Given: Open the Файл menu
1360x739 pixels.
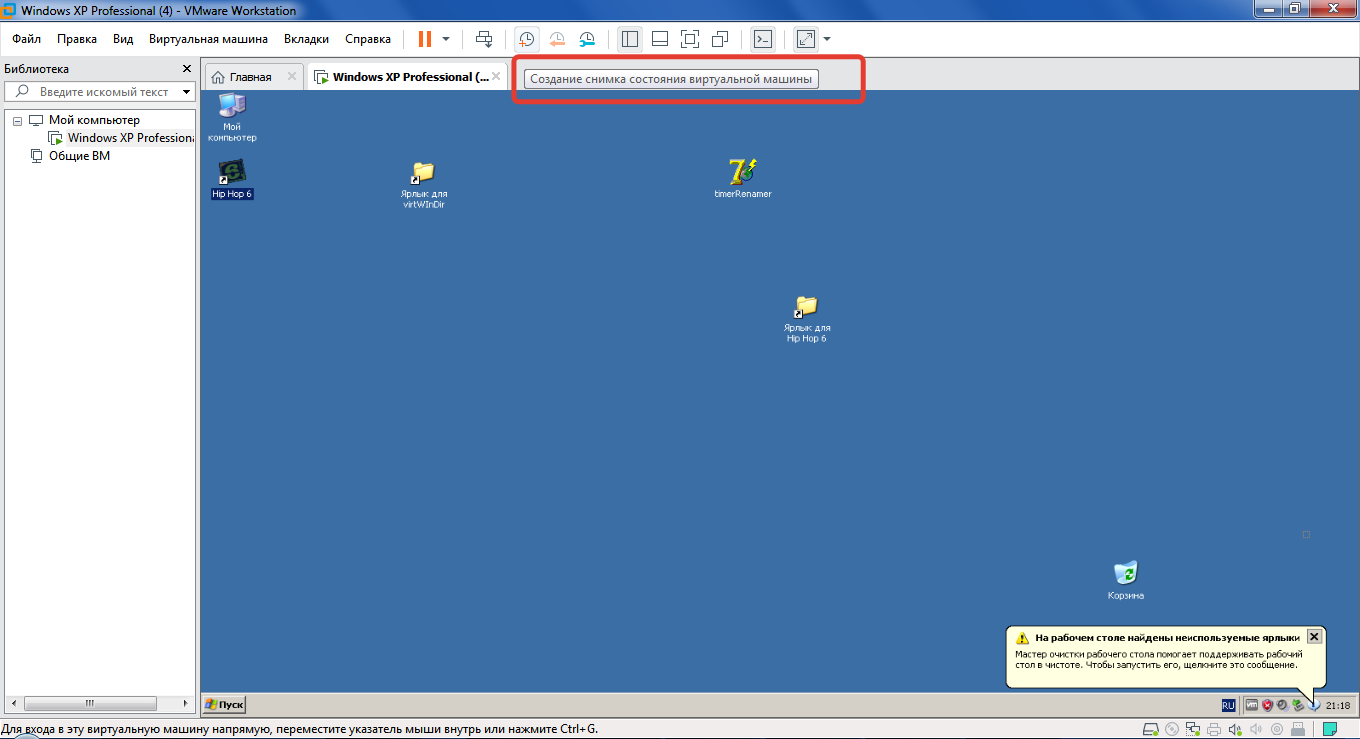Looking at the screenshot, I should point(27,39).
